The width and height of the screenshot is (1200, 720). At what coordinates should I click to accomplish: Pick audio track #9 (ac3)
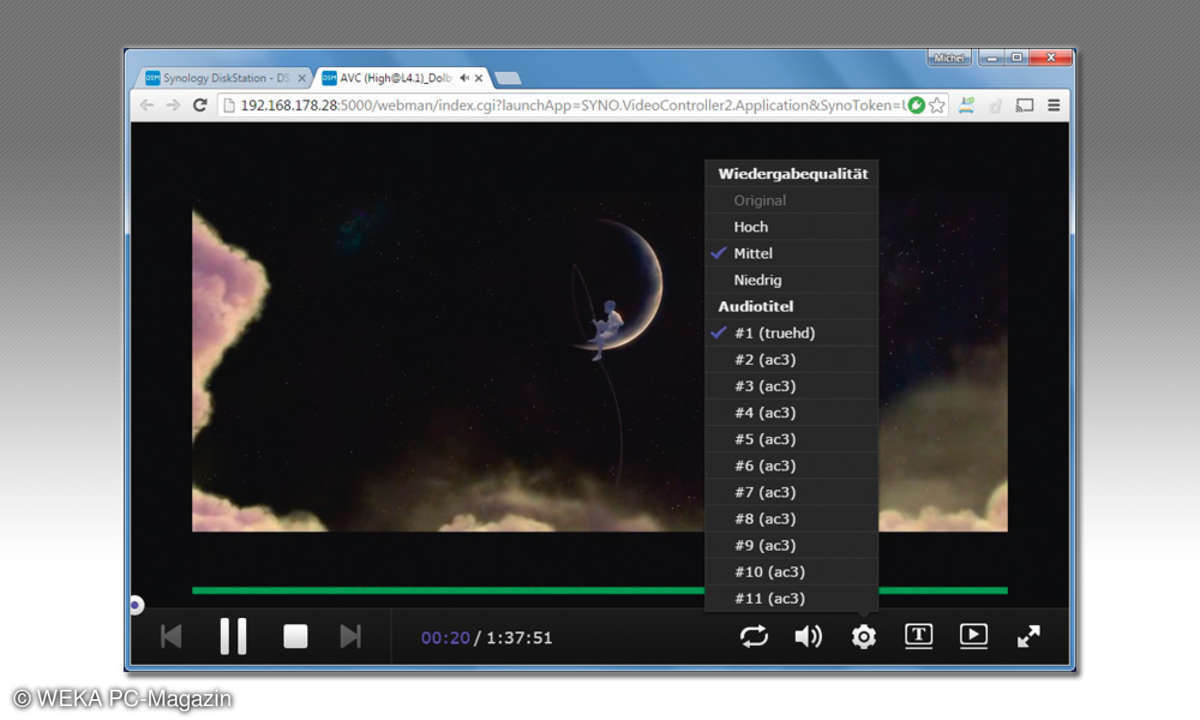pyautogui.click(x=792, y=545)
